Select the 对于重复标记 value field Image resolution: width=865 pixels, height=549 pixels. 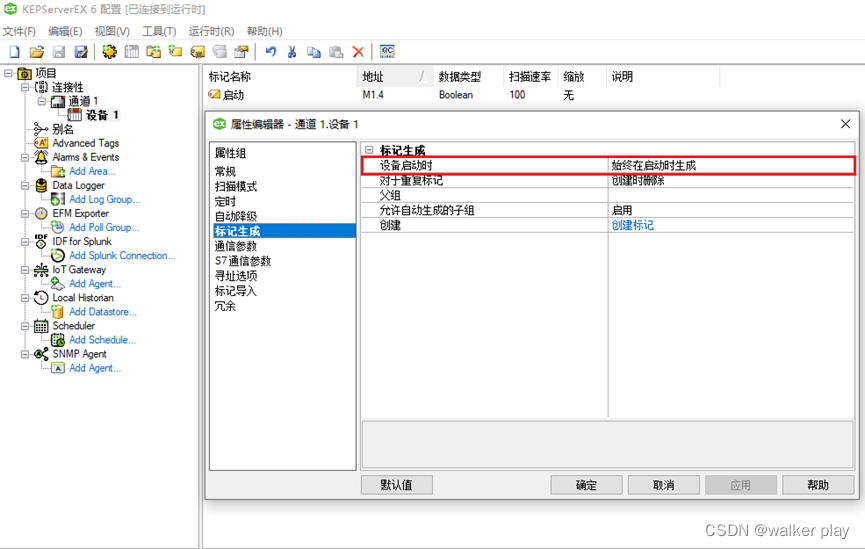731,180
